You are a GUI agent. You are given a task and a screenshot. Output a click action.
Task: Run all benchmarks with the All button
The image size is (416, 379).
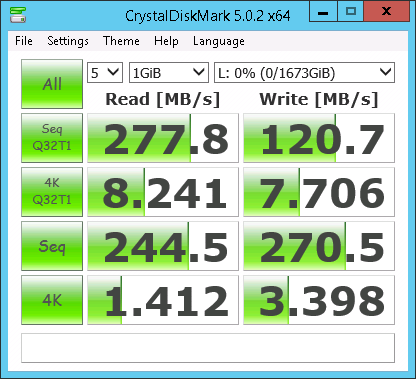coord(52,84)
